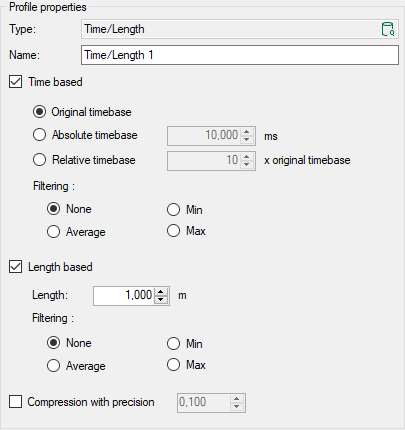
Task: Decrease absolute timebase value with down arrow
Action: tap(247, 140)
